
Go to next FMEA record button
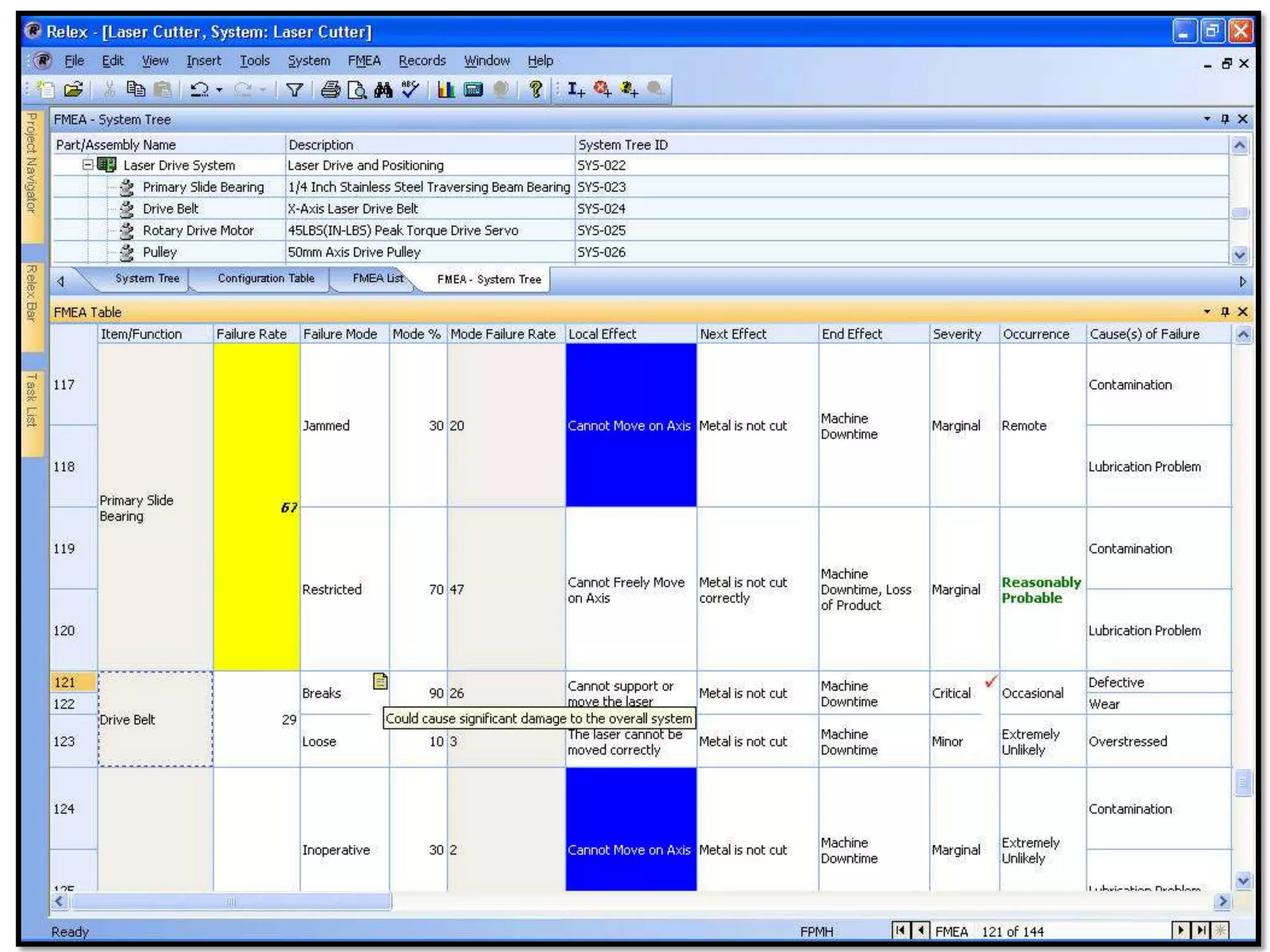pyautogui.click(x=1180, y=930)
